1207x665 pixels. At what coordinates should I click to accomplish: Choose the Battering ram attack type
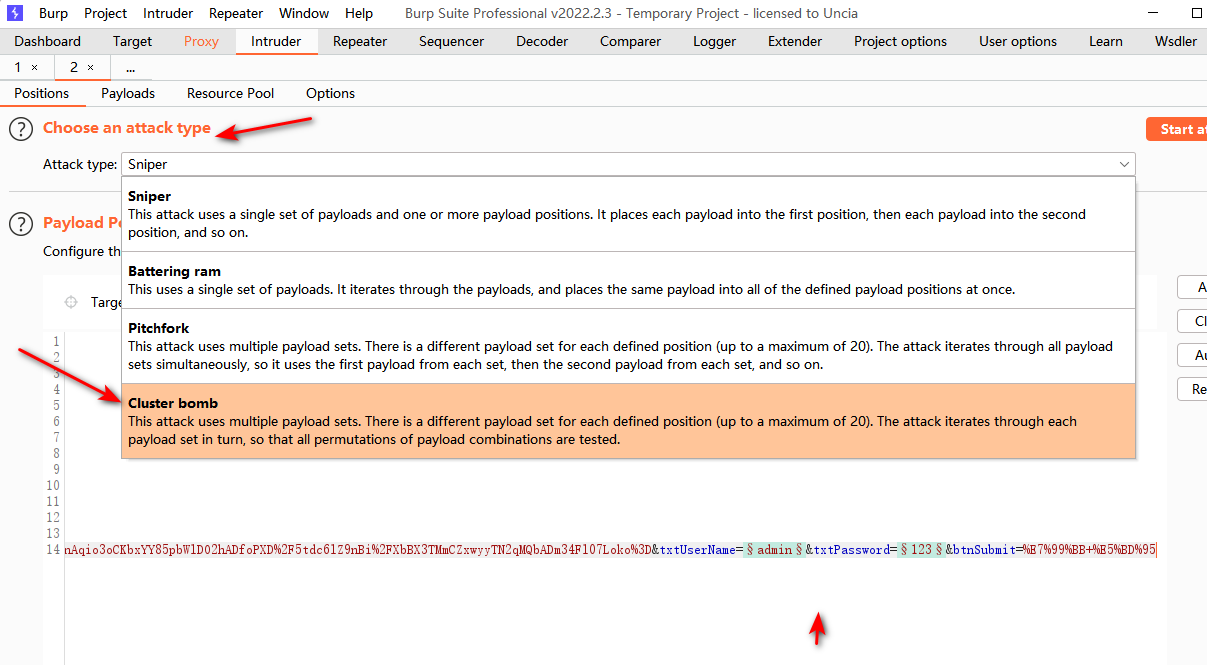(628, 280)
